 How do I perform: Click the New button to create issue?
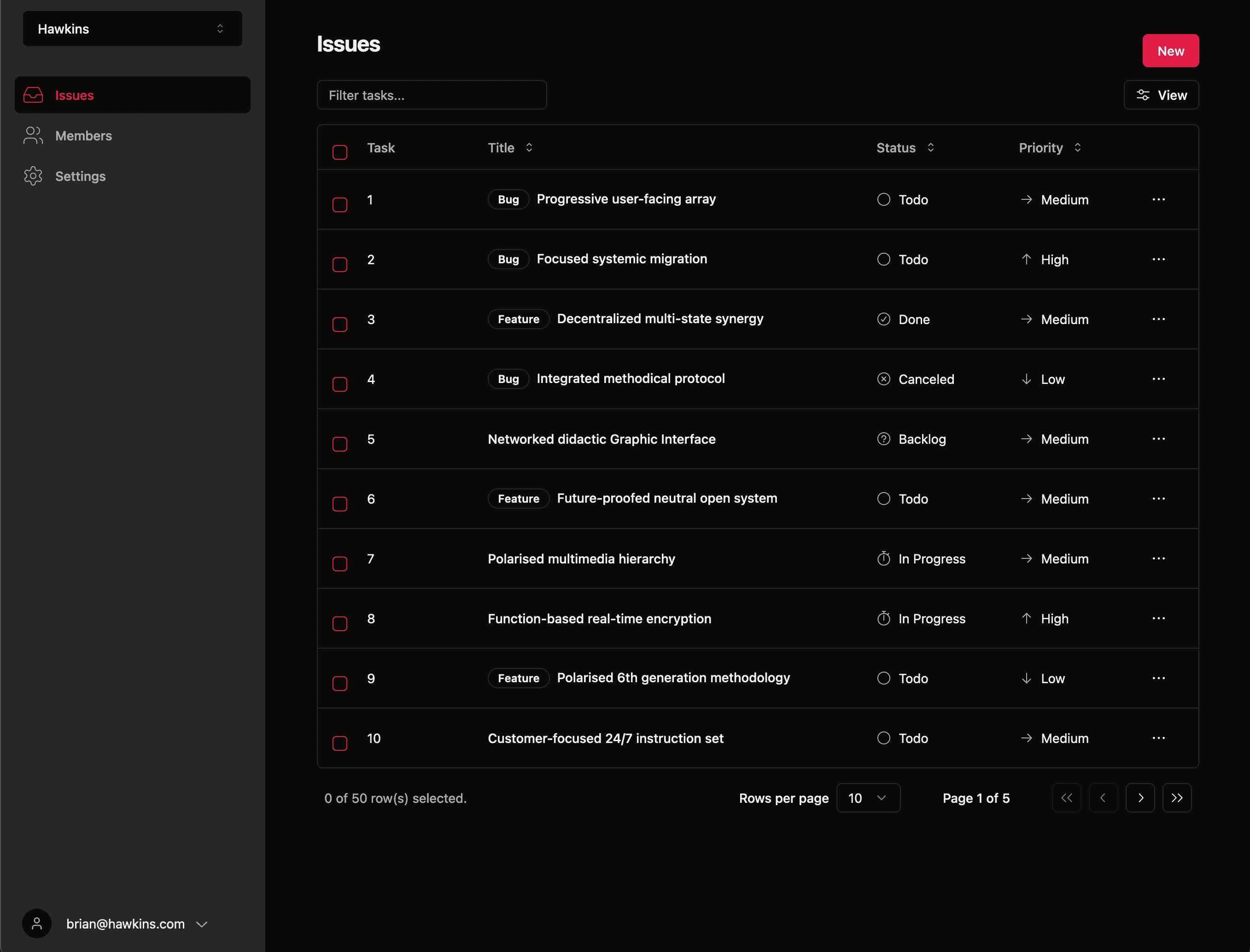[x=1170, y=50]
